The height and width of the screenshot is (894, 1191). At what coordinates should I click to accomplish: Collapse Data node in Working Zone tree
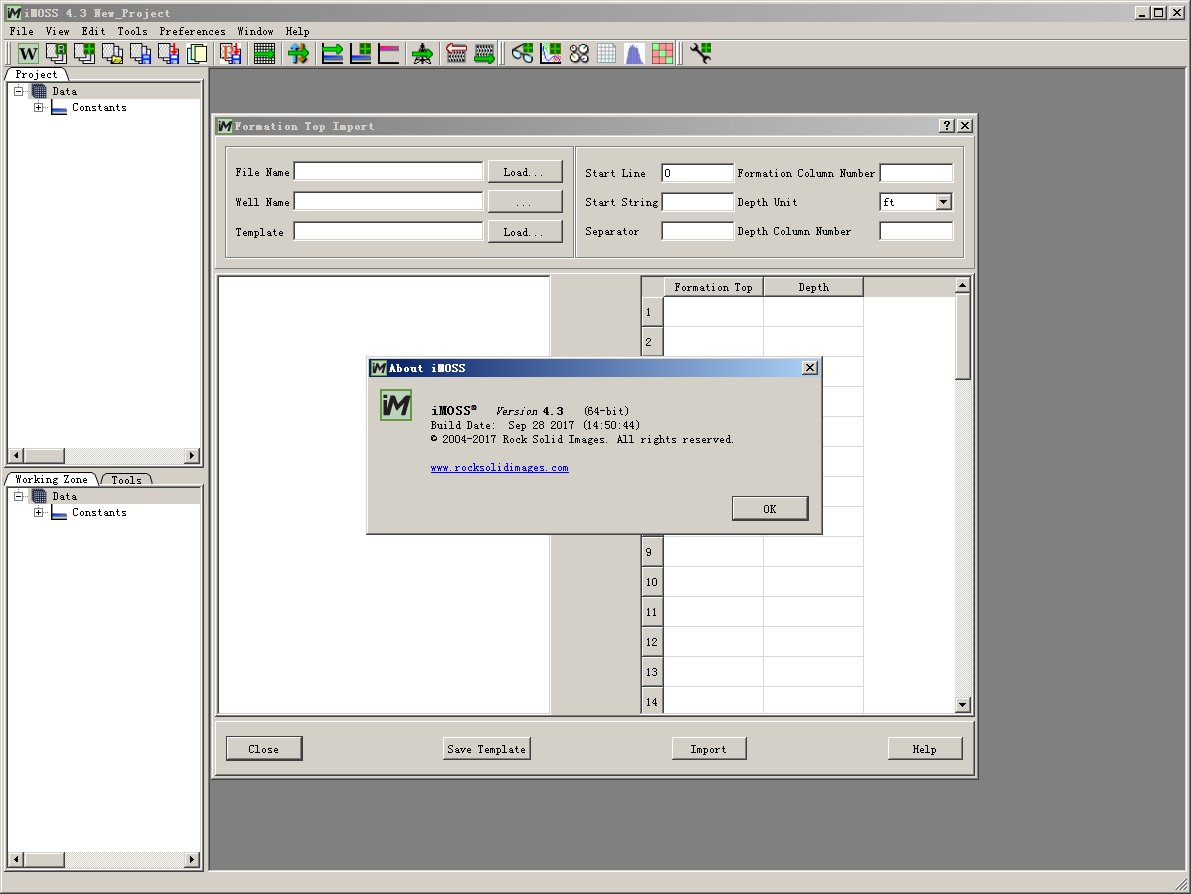click(19, 496)
